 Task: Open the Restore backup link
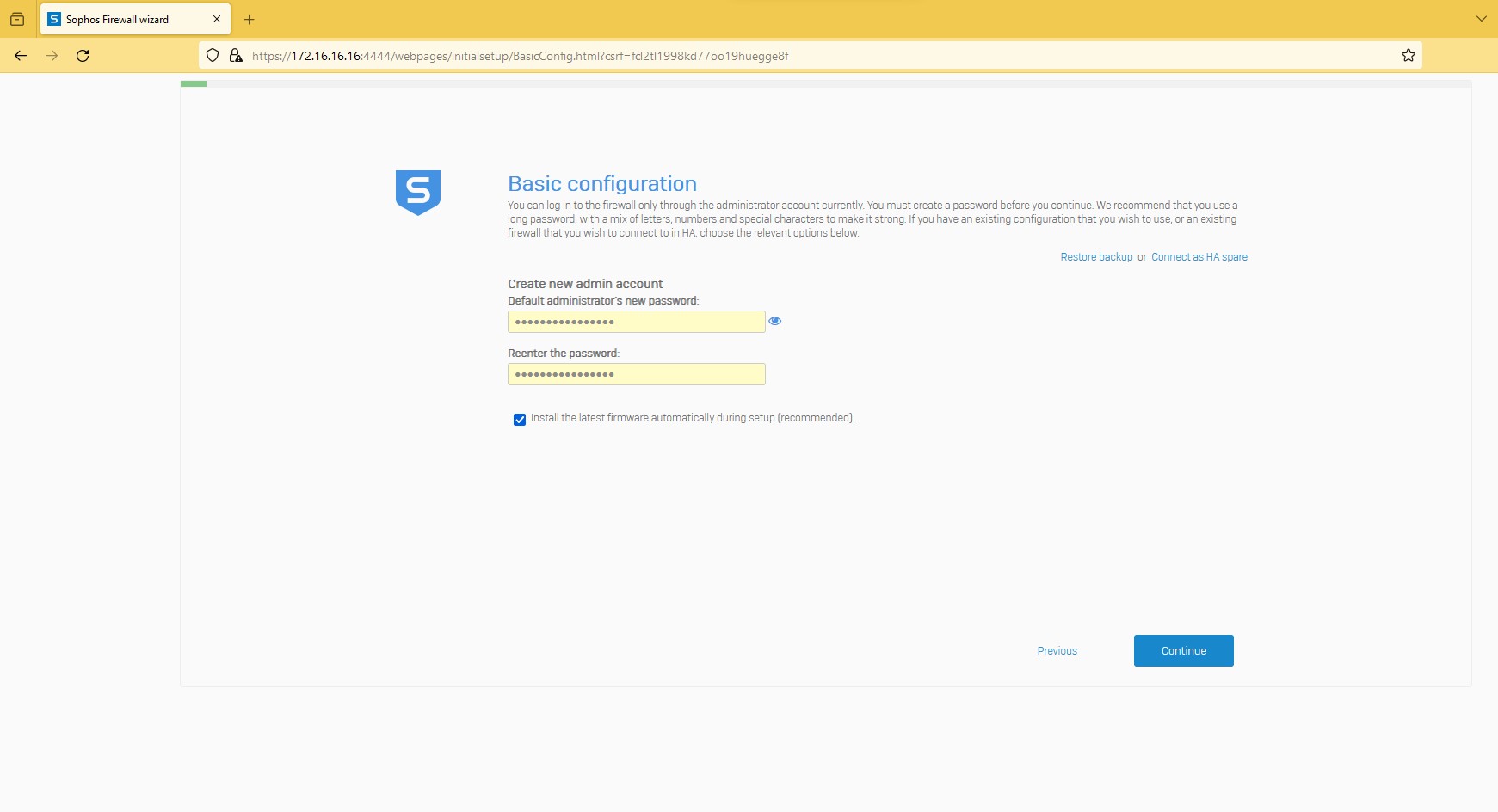1096,257
